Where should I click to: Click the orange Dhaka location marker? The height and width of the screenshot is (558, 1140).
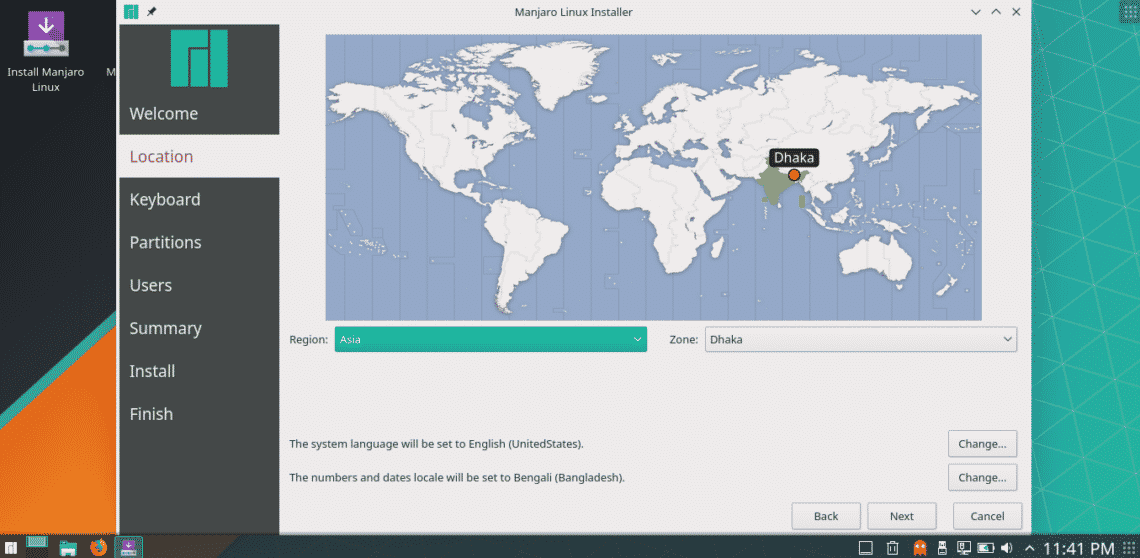coord(794,175)
